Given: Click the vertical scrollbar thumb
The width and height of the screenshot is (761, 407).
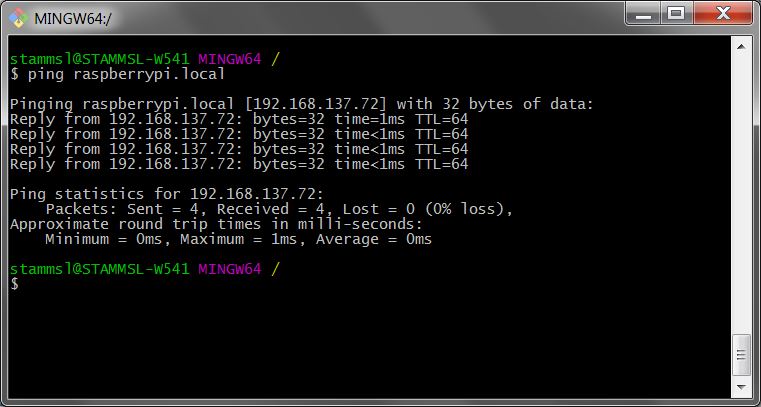Looking at the screenshot, I should pyautogui.click(x=741, y=356).
